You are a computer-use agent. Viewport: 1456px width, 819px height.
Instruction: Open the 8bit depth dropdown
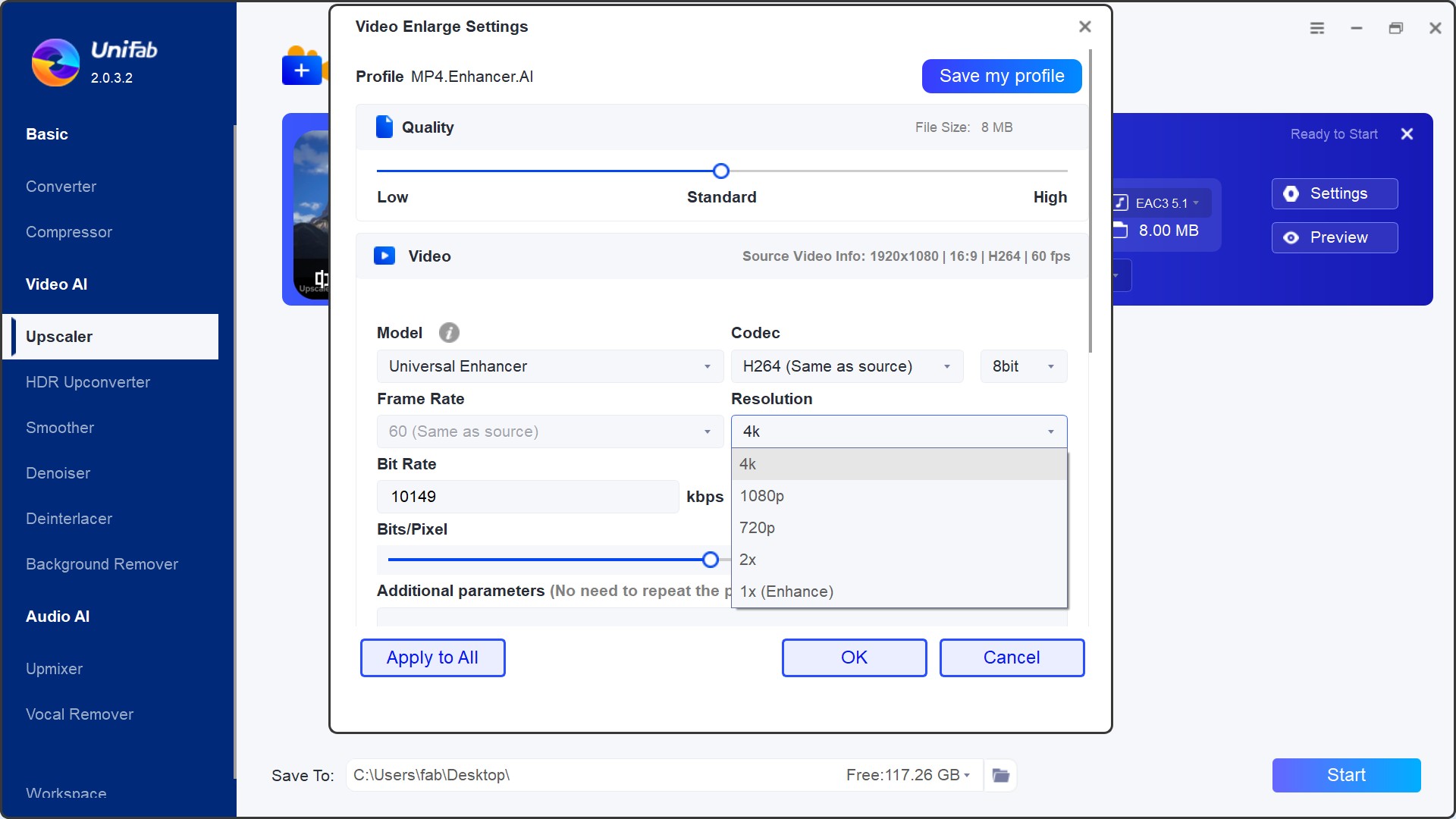coord(1024,366)
